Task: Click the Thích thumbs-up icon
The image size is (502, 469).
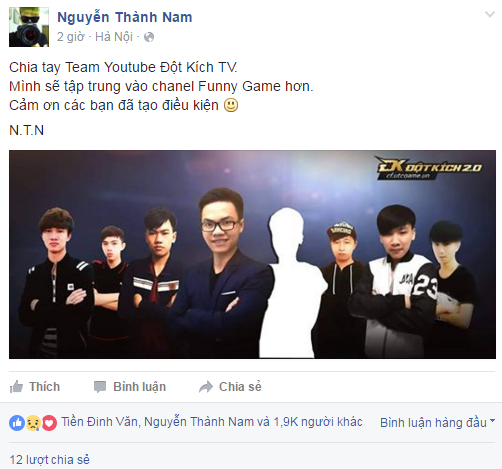Action: pyautogui.click(x=16, y=387)
